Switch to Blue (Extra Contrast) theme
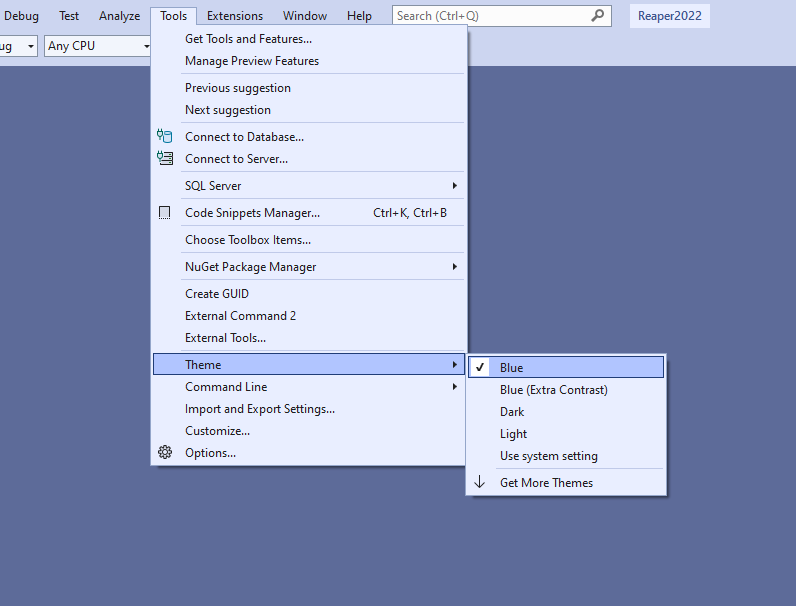The image size is (796, 606). coord(566,390)
